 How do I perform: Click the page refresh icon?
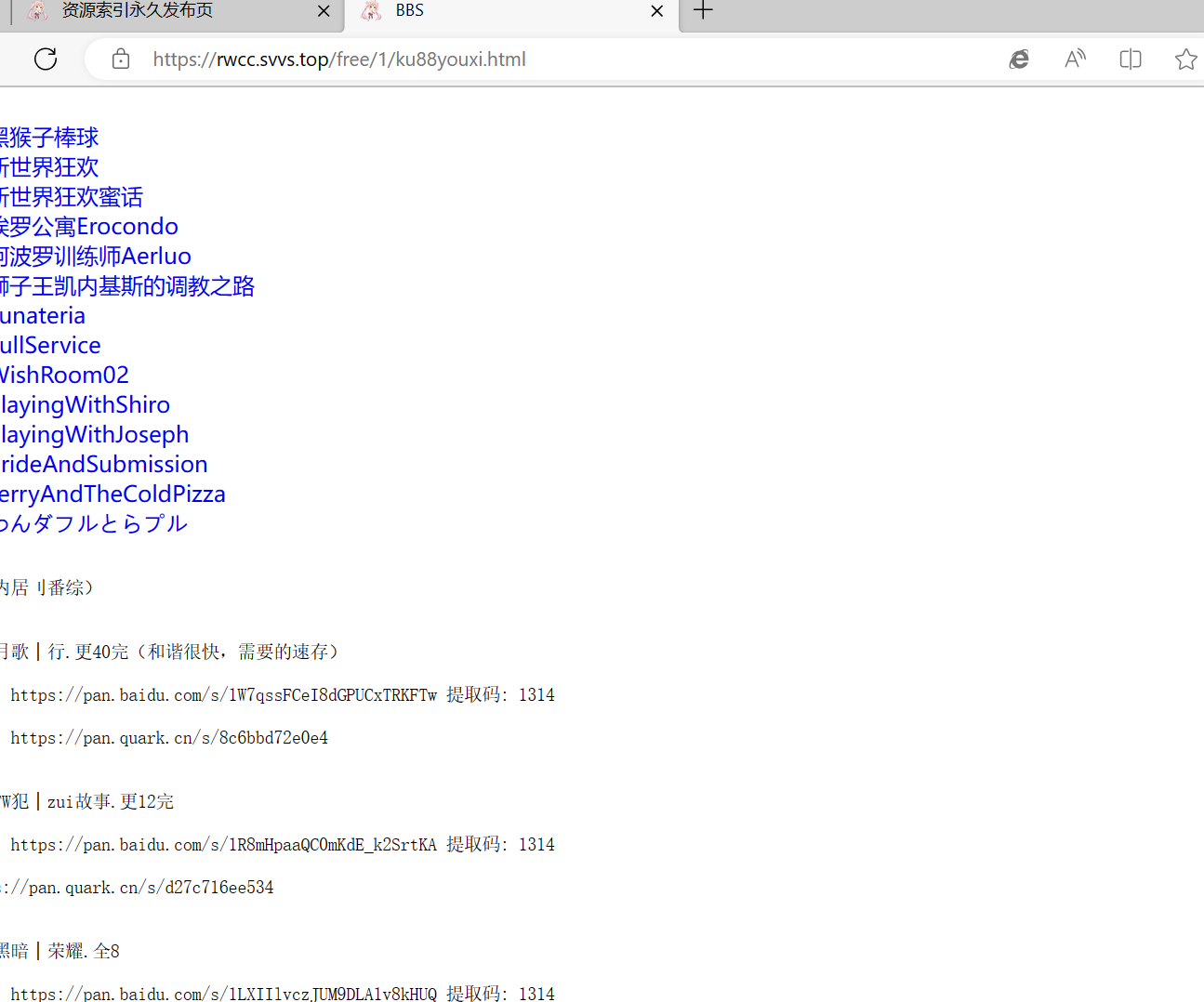46,59
